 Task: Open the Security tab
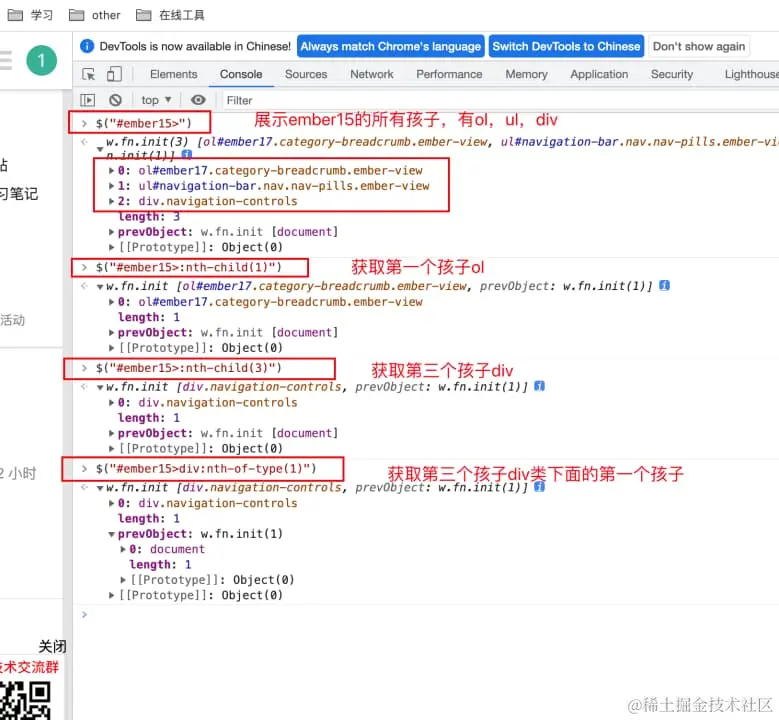pos(672,74)
